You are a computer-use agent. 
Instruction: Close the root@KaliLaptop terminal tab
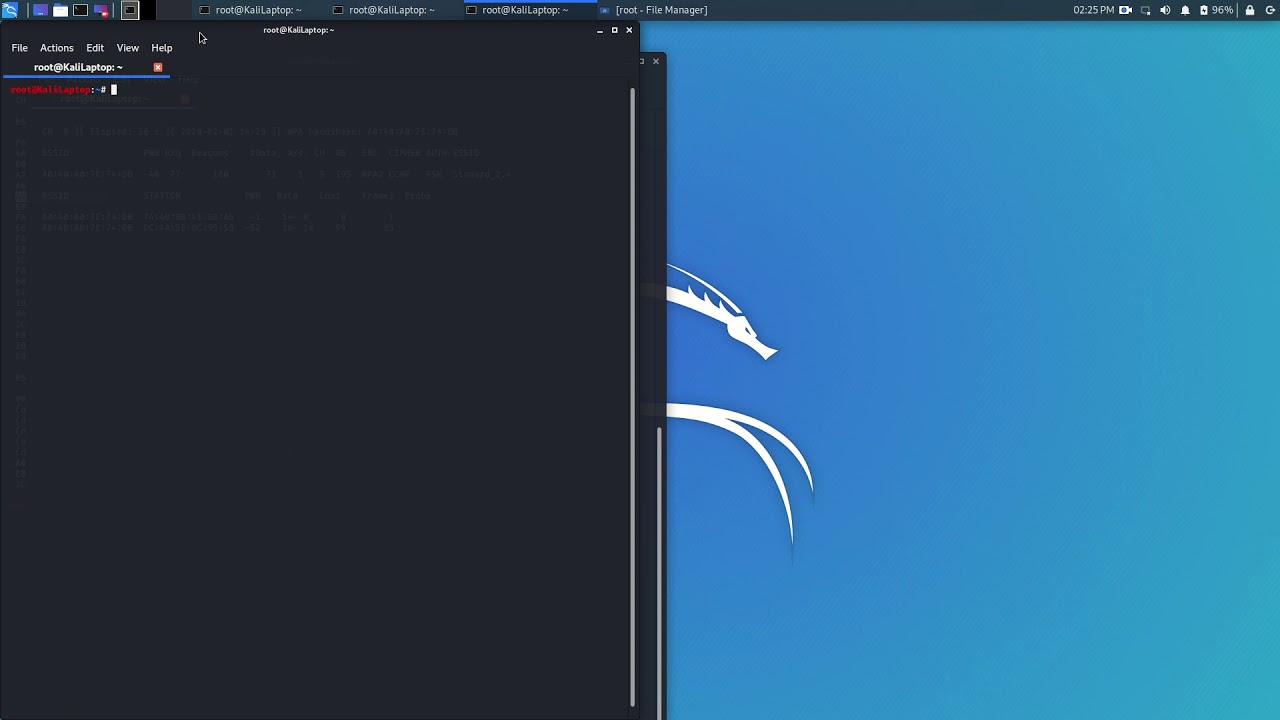click(x=158, y=67)
